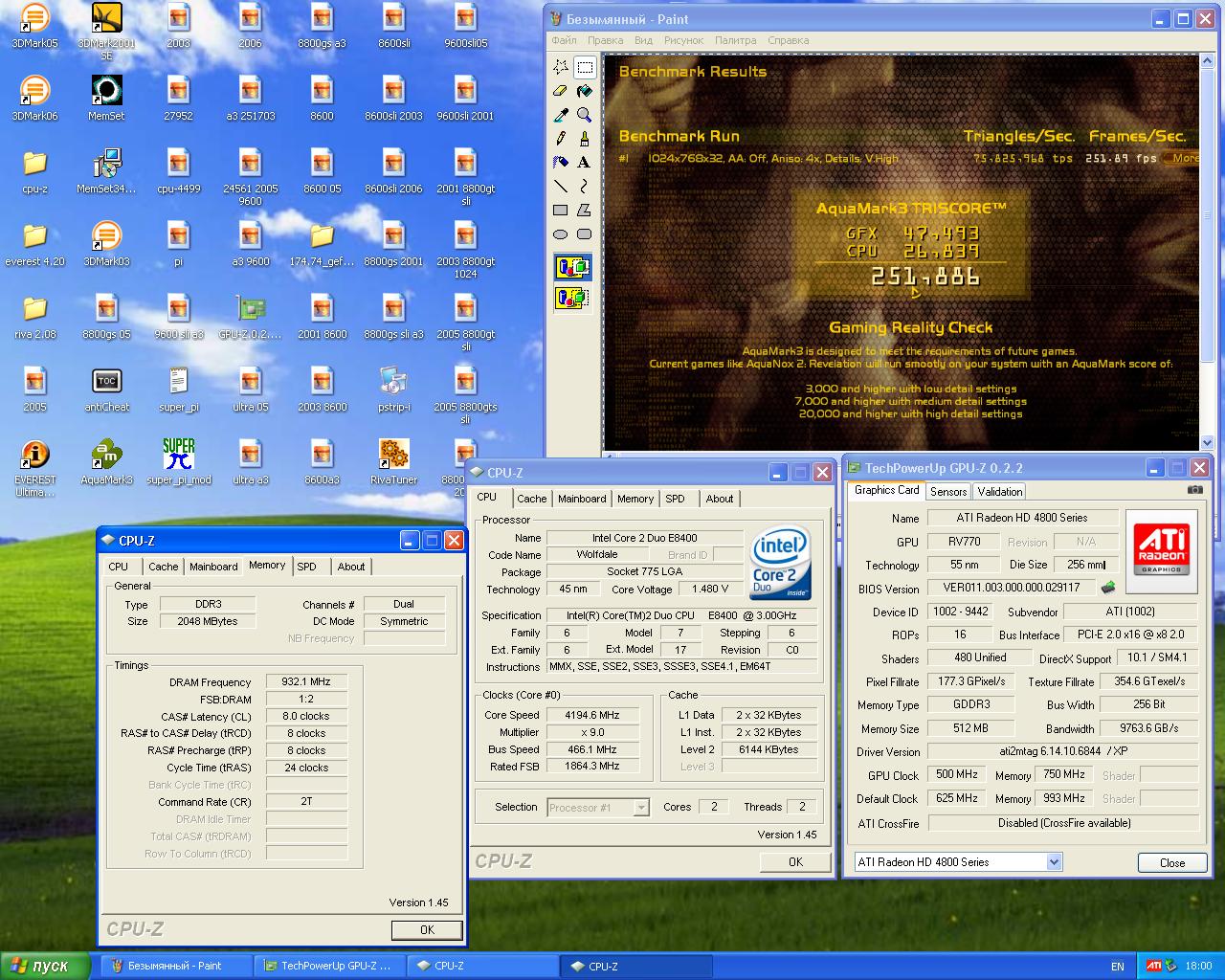The height and width of the screenshot is (980, 1225).
Task: Open Mainboard tab in CPU-Z processor window
Action: (x=582, y=499)
